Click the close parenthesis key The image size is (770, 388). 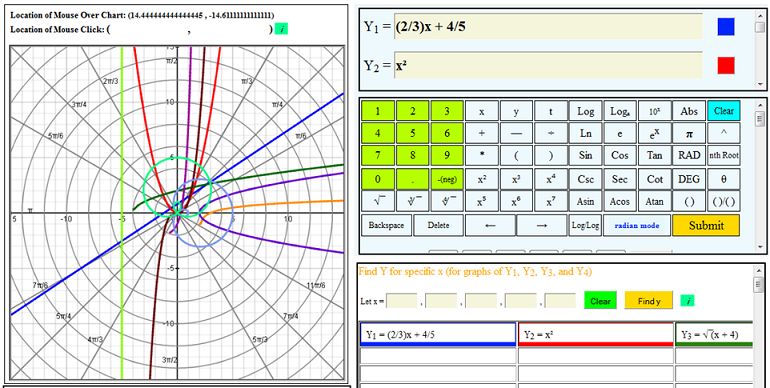550,155
